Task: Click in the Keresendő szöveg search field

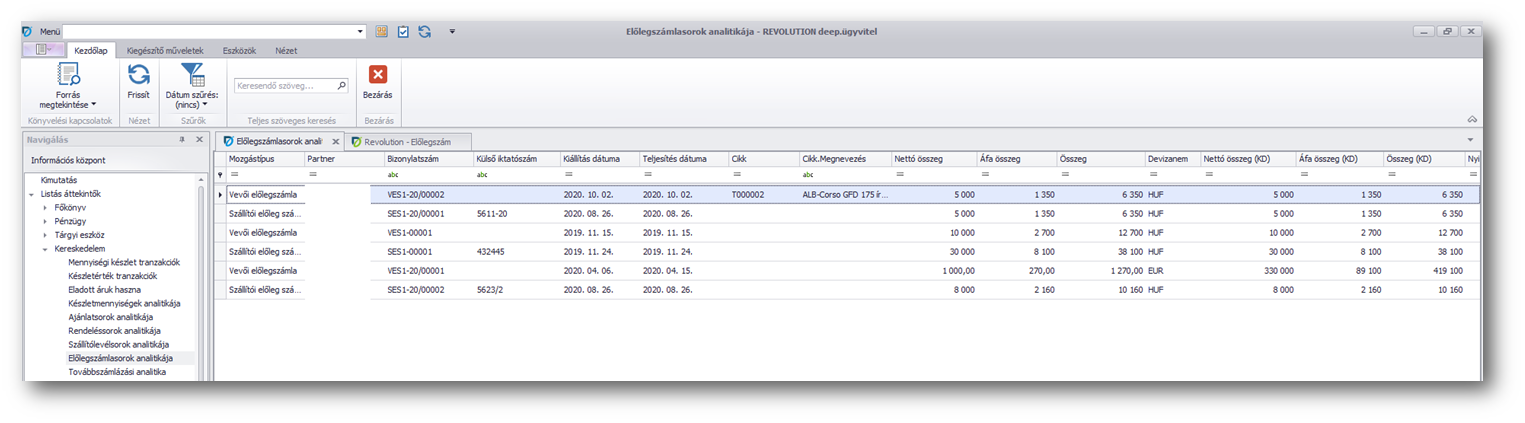Action: 284,86
